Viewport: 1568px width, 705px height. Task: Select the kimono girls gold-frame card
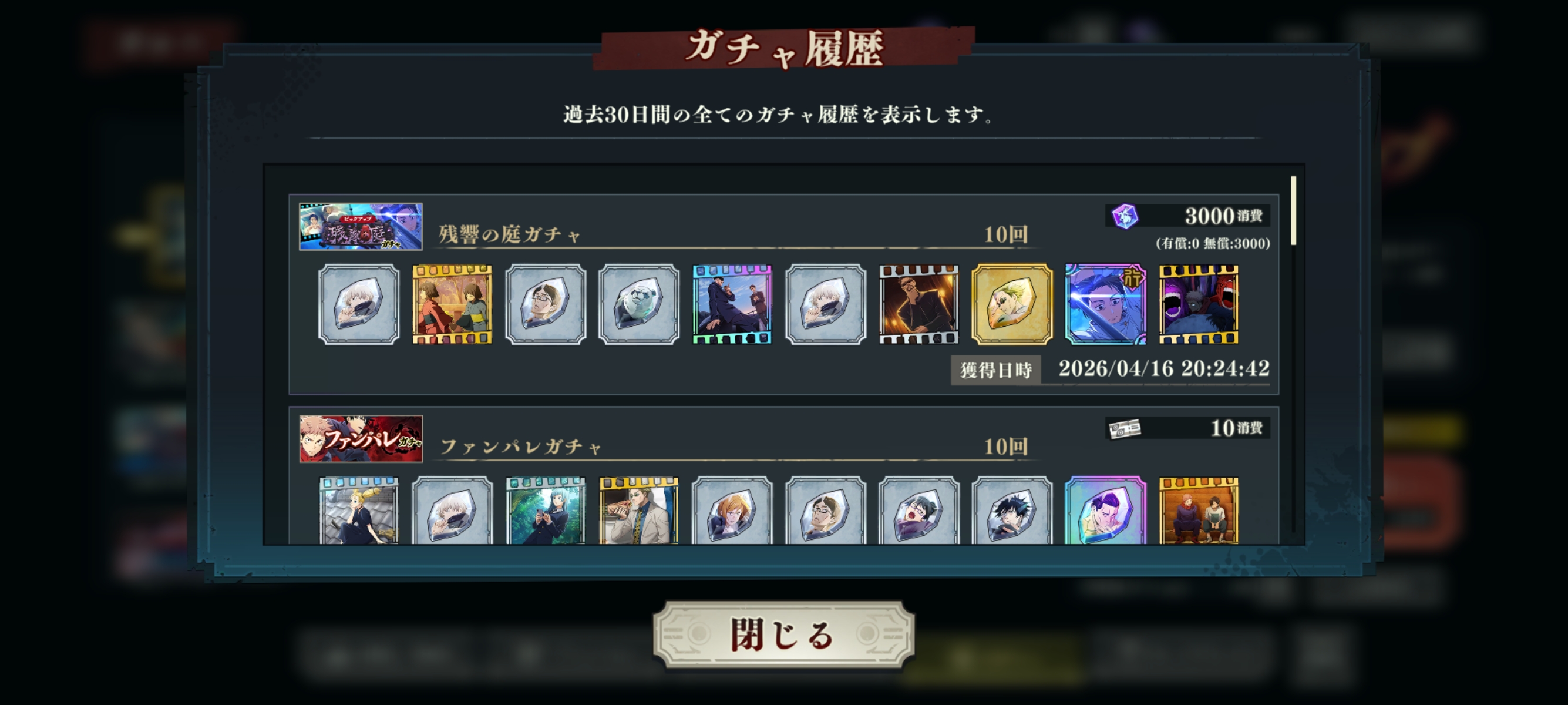(x=452, y=304)
